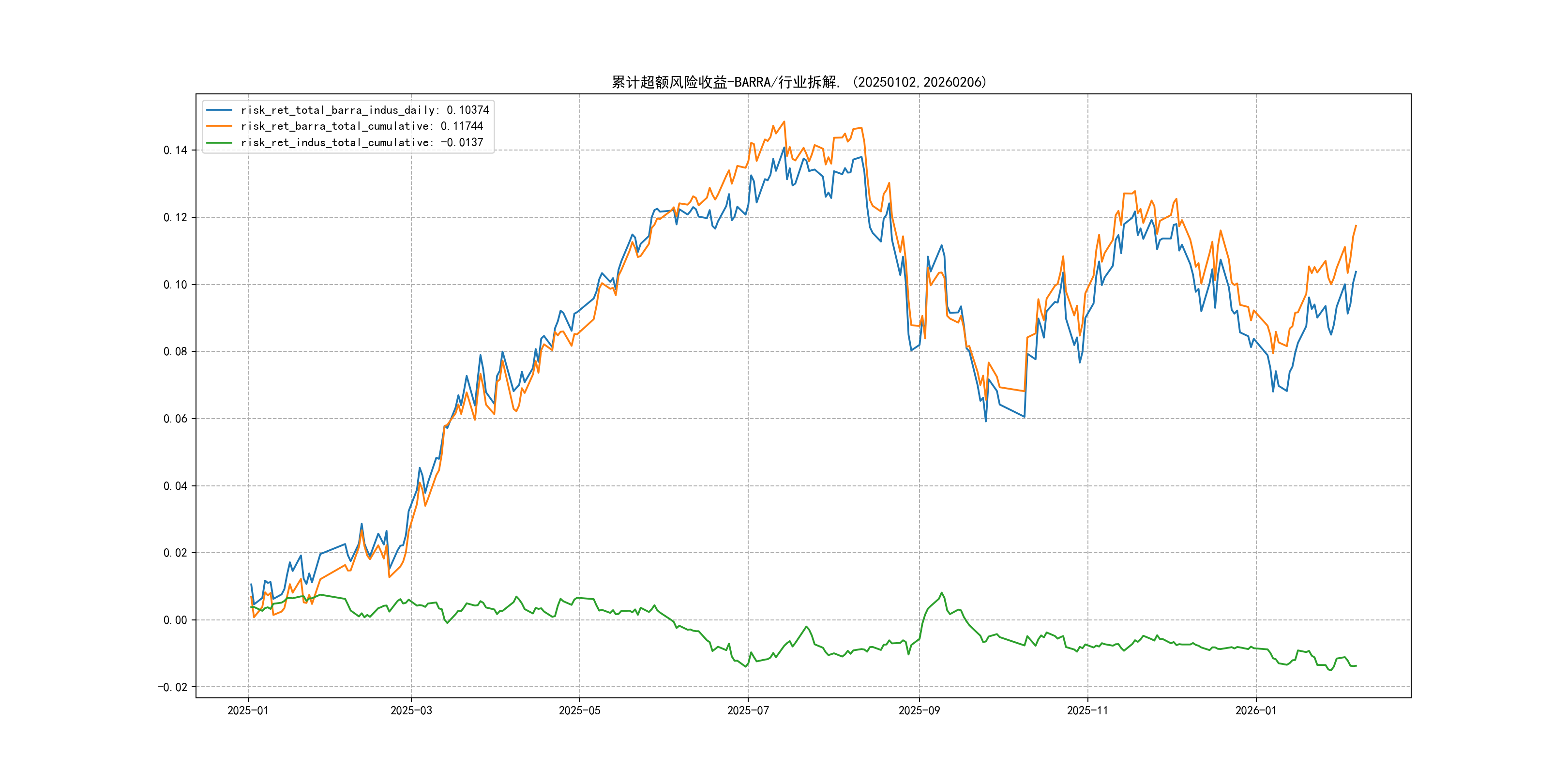
Task: Click the 0.12 y-axis tick label
Action: pos(175,217)
